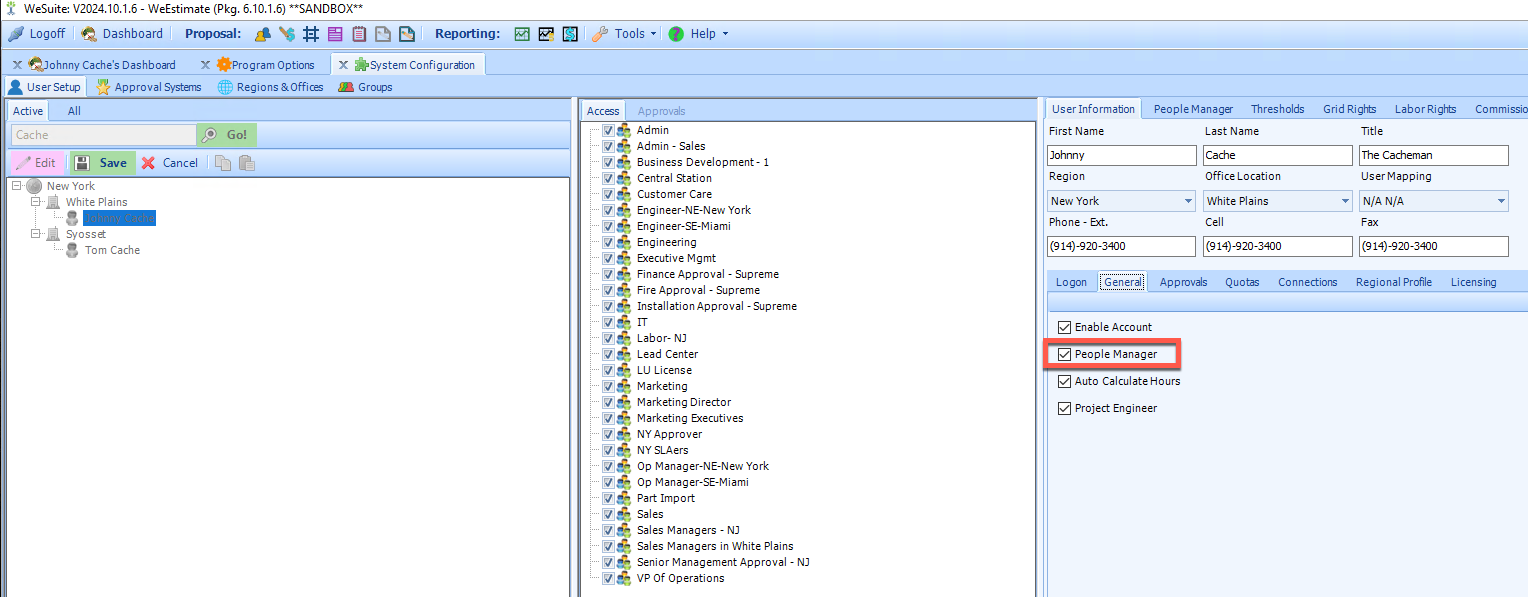Open the People Manager tab at the top
Screen dimensions: 1528x597
[x=1193, y=109]
